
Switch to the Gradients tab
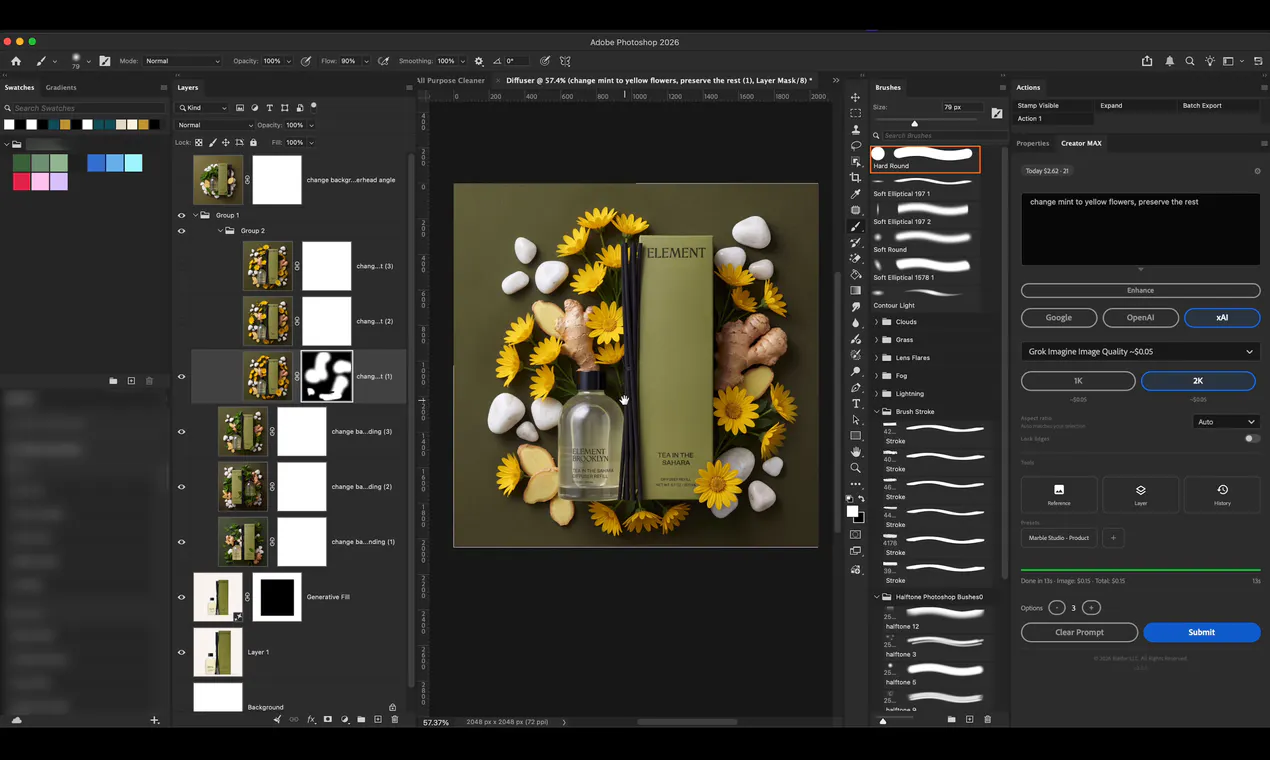coord(61,88)
